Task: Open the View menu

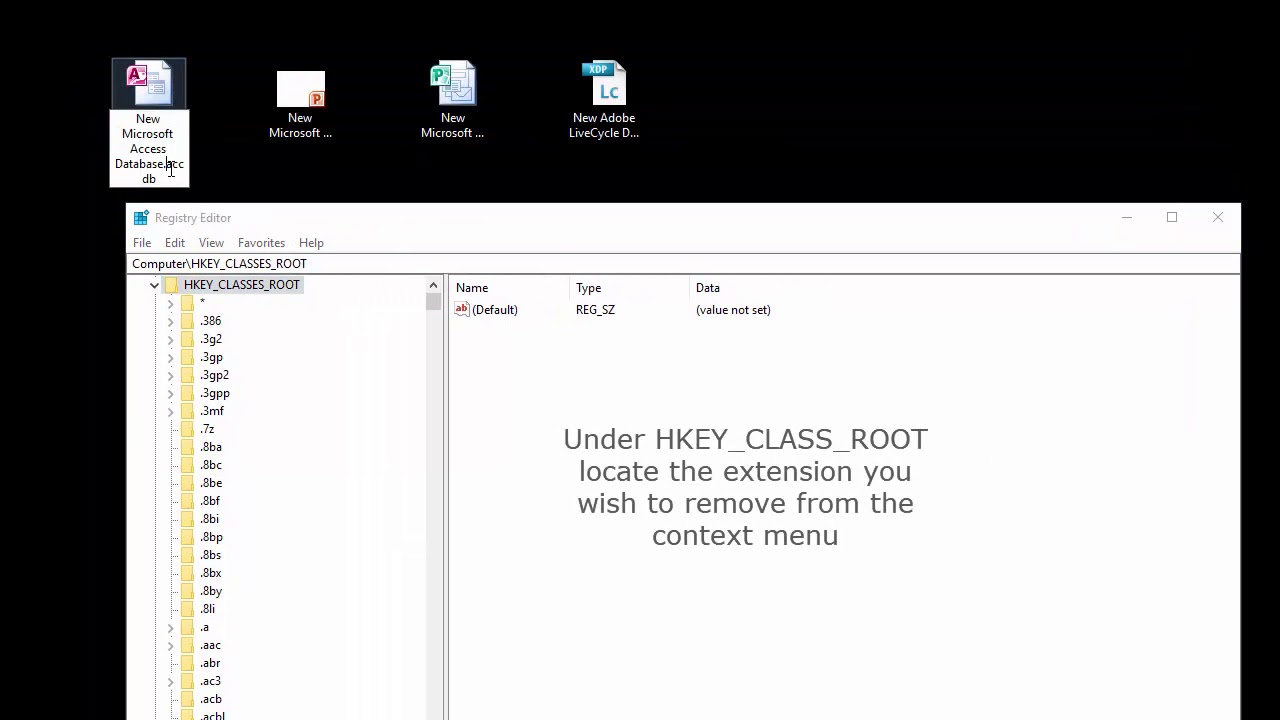Action: pyautogui.click(x=211, y=243)
